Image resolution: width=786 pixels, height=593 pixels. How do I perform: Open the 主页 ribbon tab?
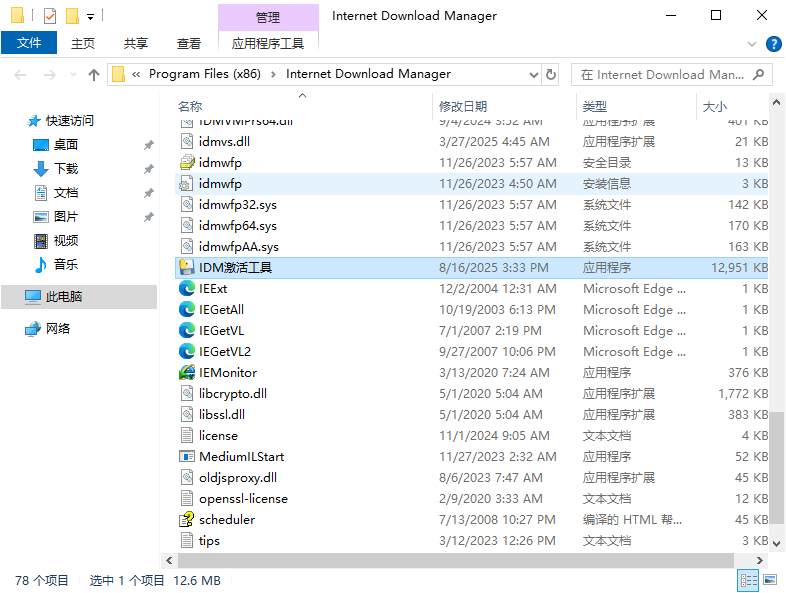click(83, 44)
